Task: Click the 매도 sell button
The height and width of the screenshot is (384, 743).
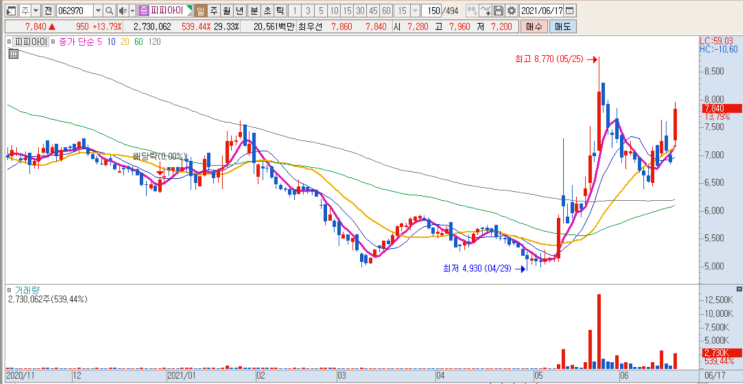Action: coord(562,27)
